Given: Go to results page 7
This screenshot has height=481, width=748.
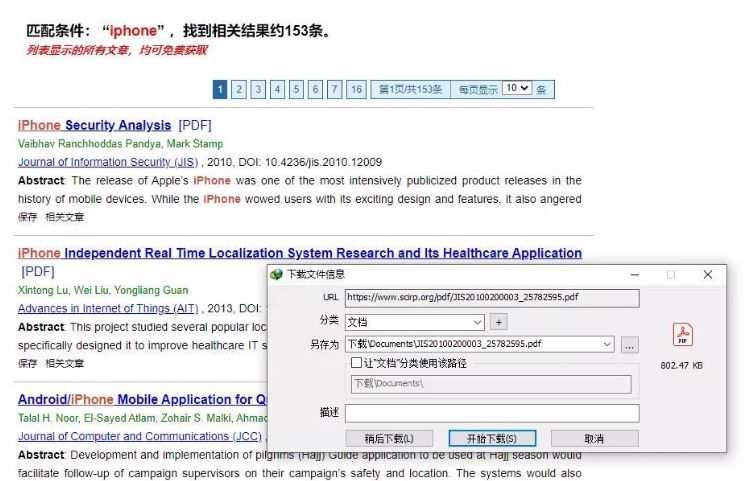Looking at the screenshot, I should [334, 89].
